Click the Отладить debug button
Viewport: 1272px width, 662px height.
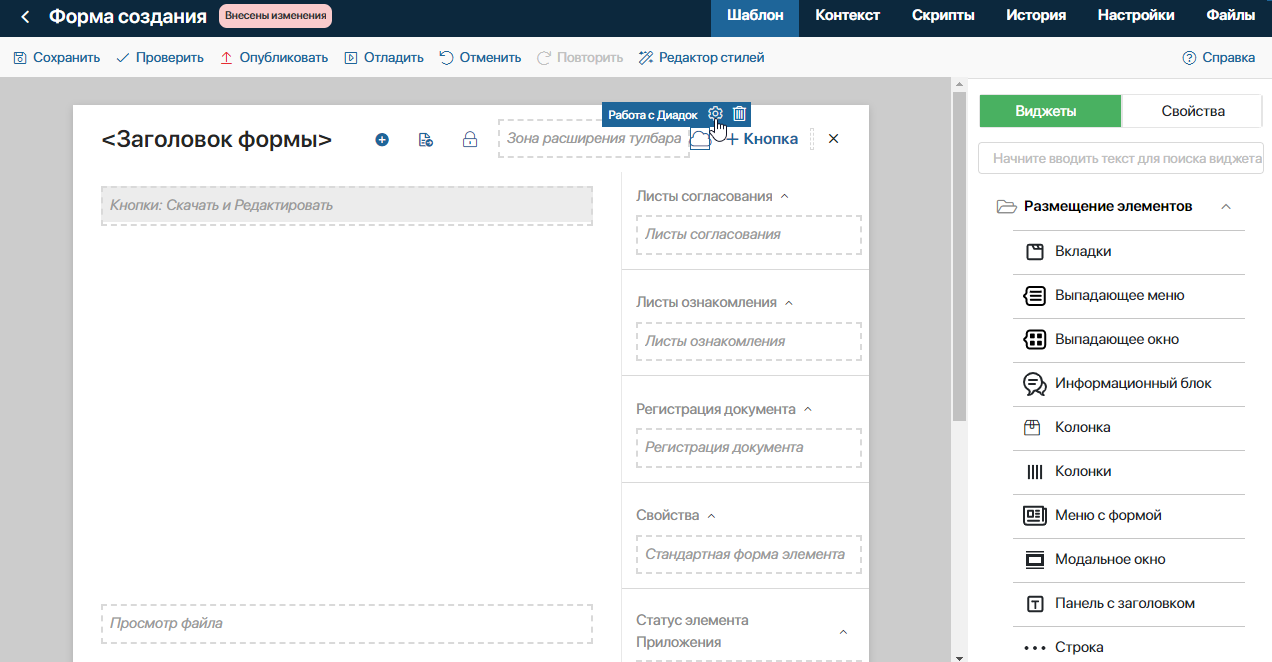click(384, 58)
